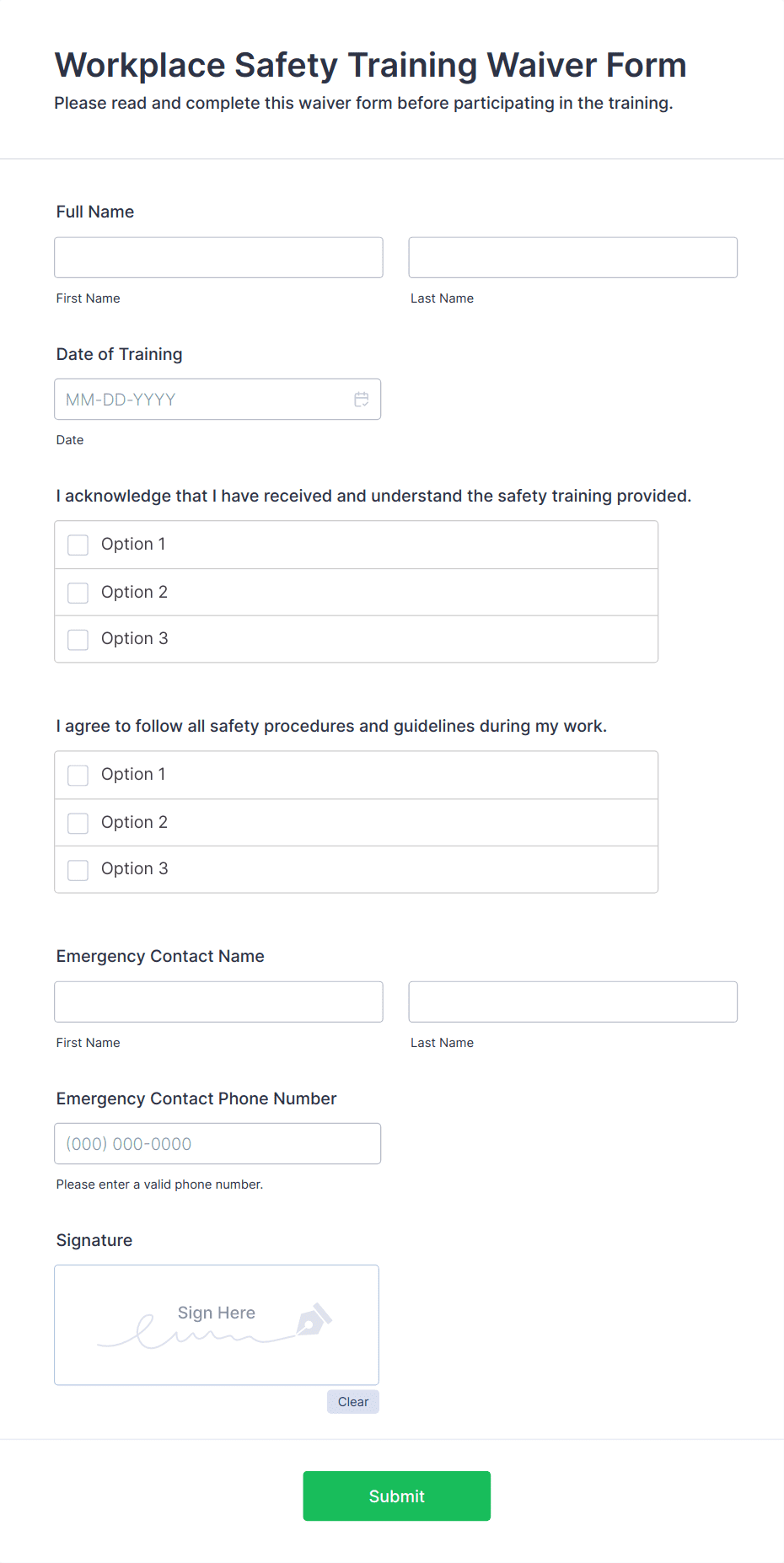Check Option 3 under the safety procedures agreement

(78, 869)
